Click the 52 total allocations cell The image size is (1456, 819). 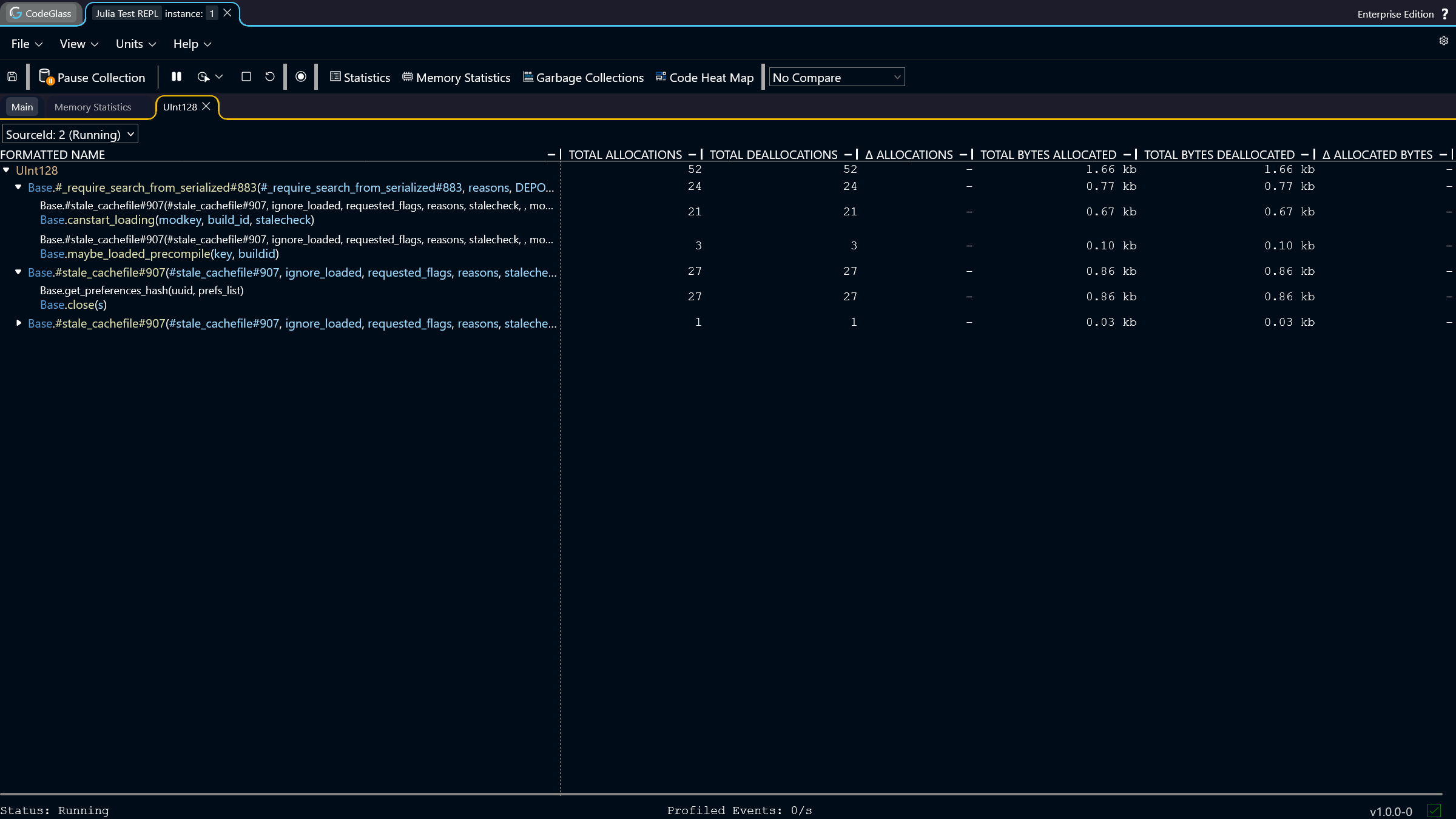coord(695,169)
